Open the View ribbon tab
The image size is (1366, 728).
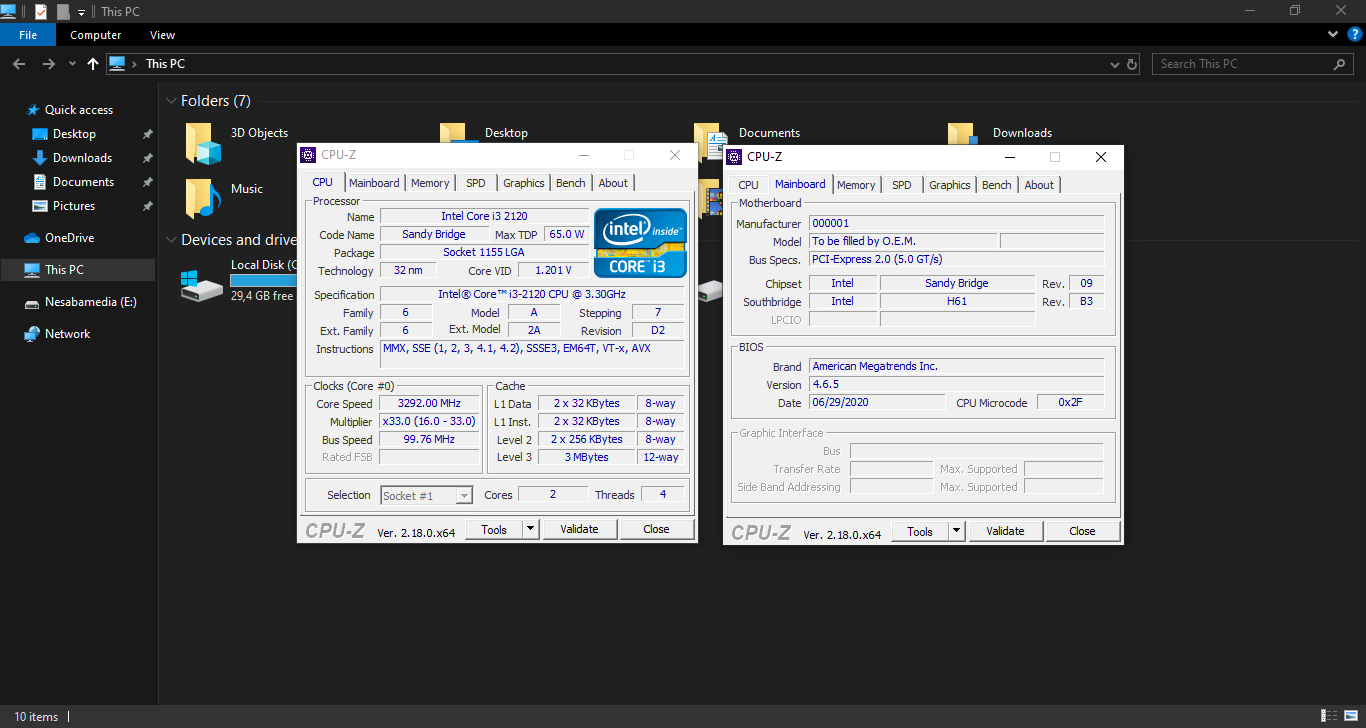[162, 35]
